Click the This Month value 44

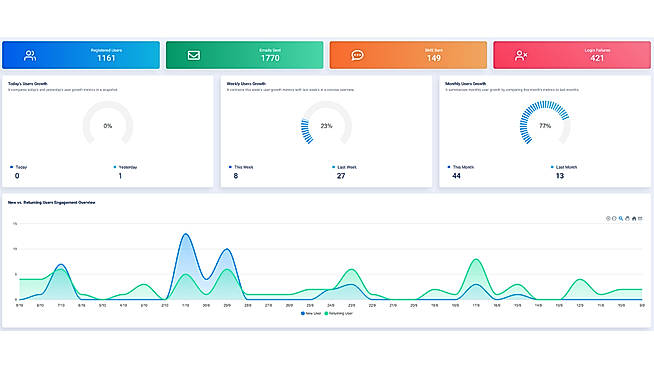click(x=456, y=176)
